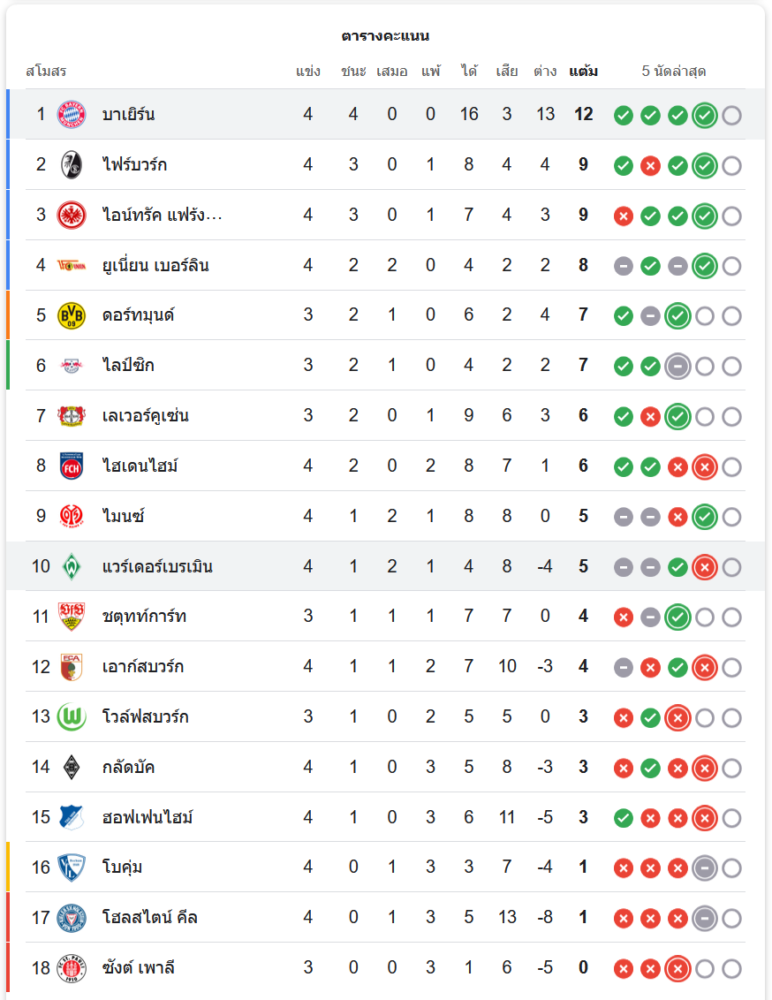Click the Union Berlin club logo

(x=71, y=265)
